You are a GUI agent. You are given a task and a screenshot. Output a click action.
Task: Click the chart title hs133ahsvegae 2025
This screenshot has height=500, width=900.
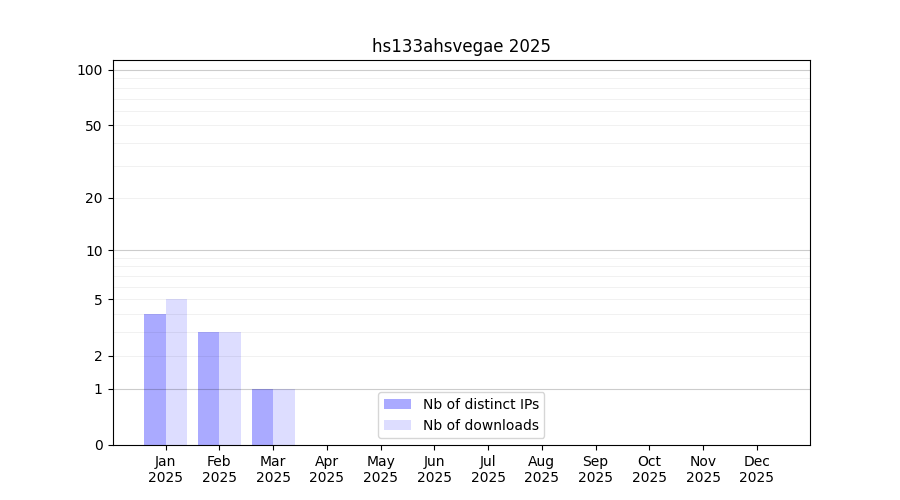point(461,46)
